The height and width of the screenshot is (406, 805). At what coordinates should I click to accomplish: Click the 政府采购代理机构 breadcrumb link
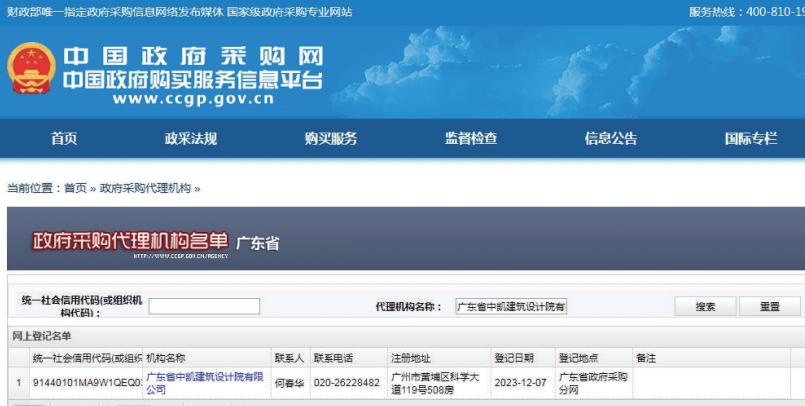(x=145, y=188)
